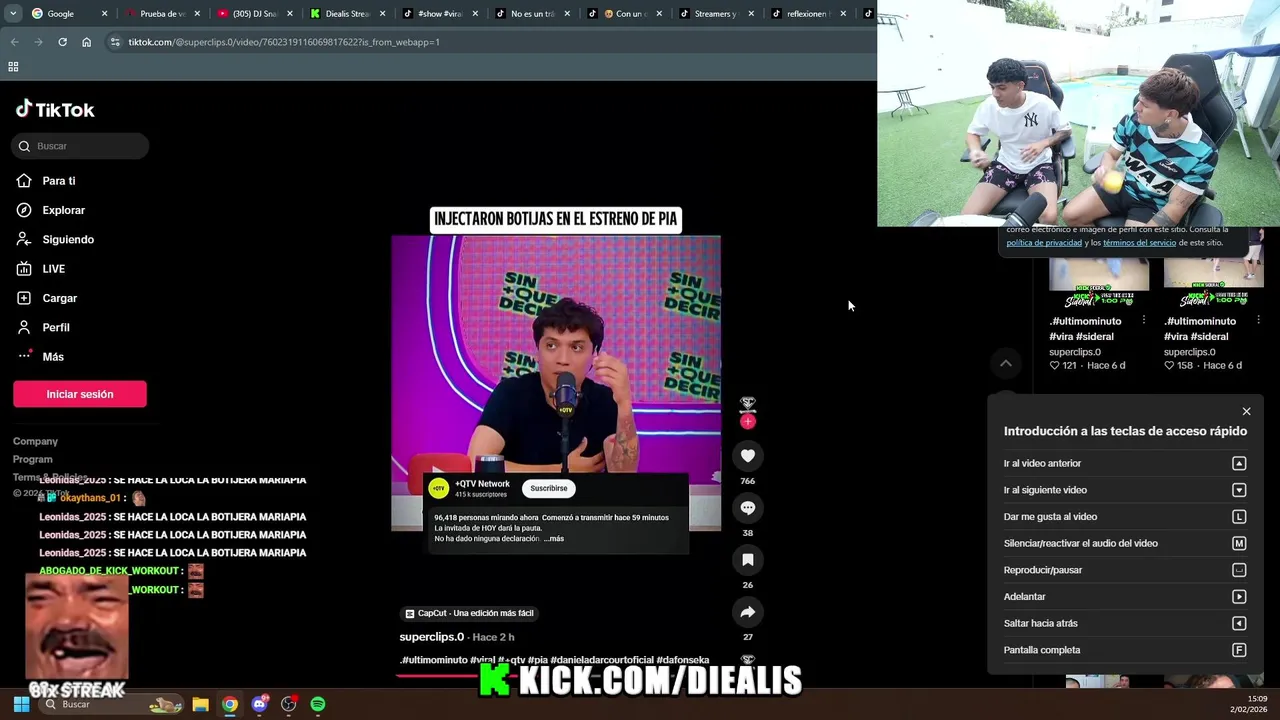Click the spacebar Reproducir/pausar key icon
Screen dimensions: 1280x720
coord(1239,570)
